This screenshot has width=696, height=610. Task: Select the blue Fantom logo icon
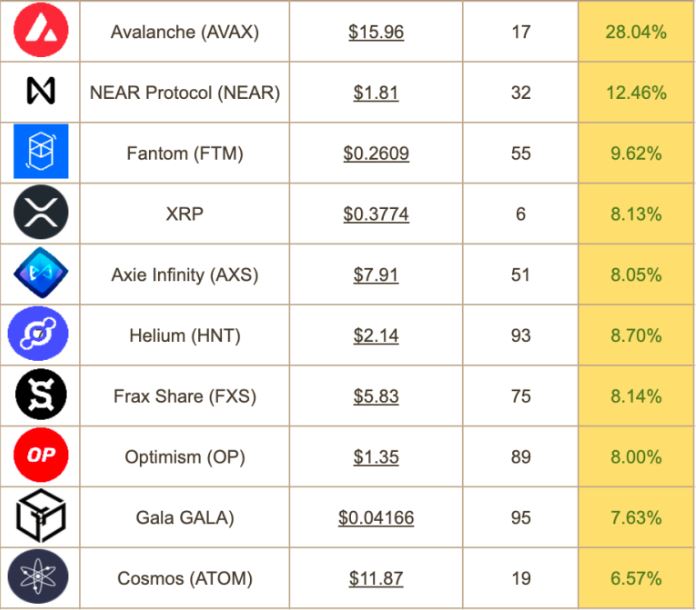point(41,151)
